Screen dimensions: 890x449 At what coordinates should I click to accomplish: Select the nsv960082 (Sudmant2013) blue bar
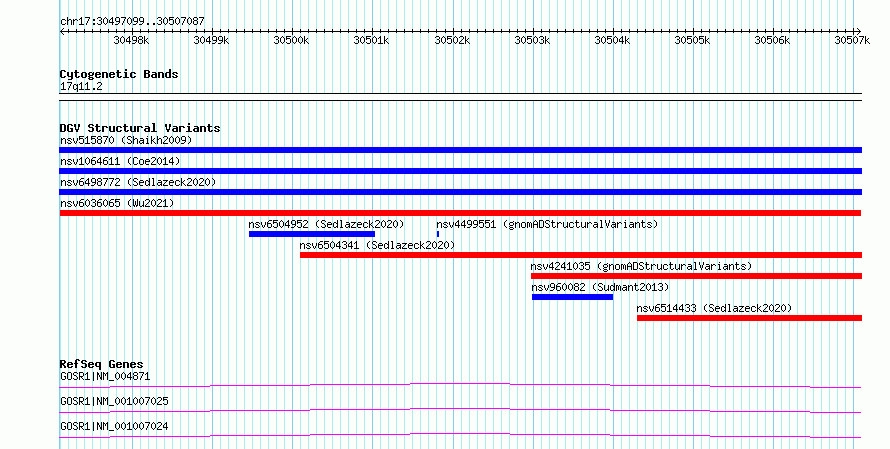coord(572,297)
